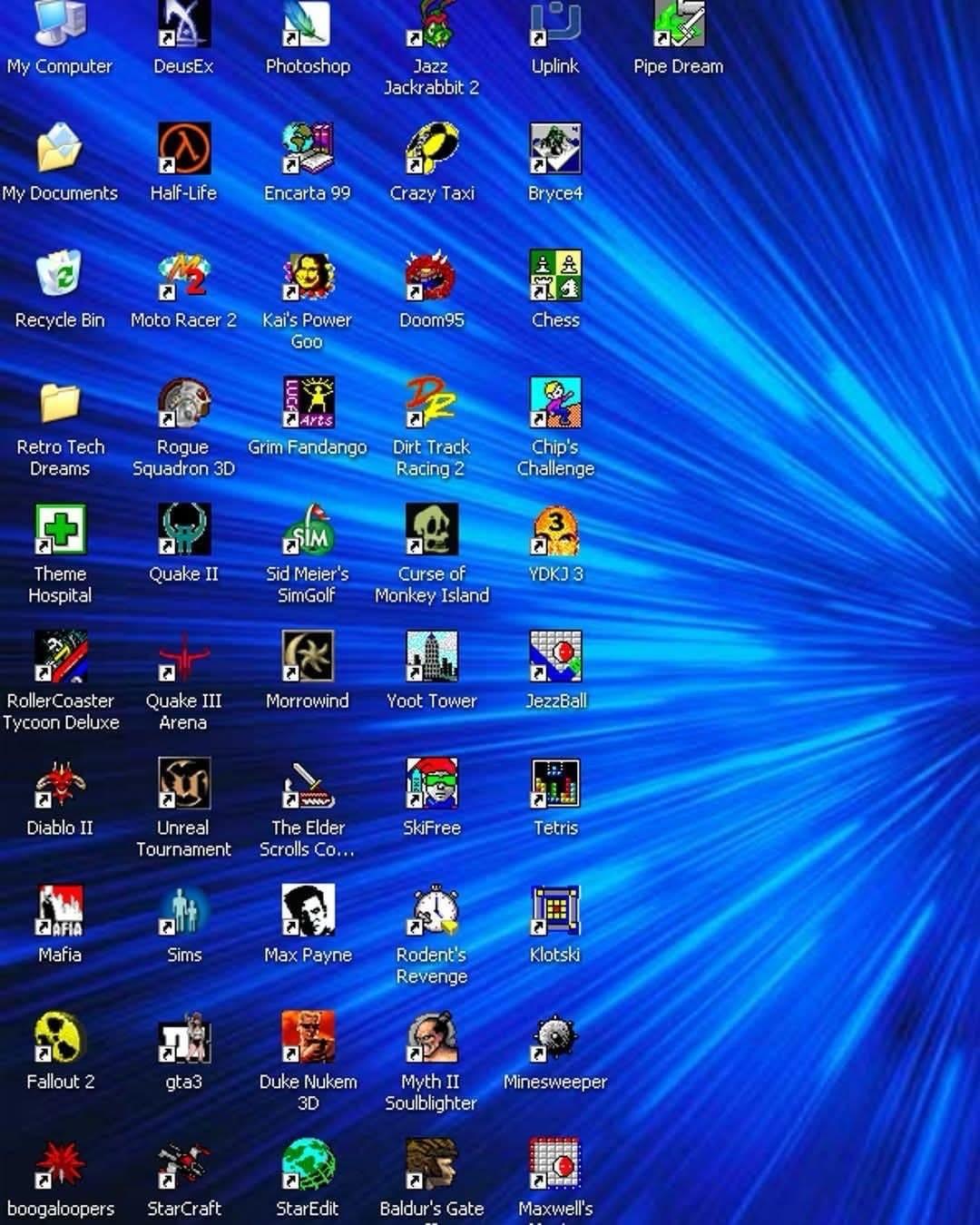The image size is (980, 1225).
Task: Select the Retro Tech Dreams folder
Action: point(60,402)
